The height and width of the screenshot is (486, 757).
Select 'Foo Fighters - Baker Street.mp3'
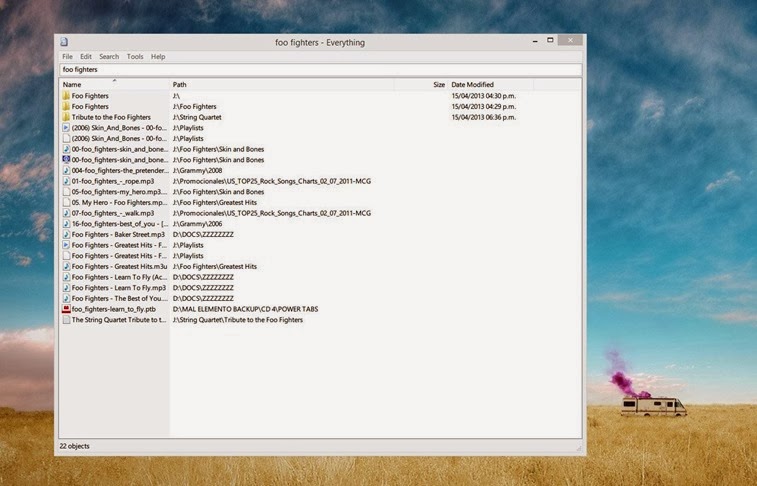click(118, 235)
